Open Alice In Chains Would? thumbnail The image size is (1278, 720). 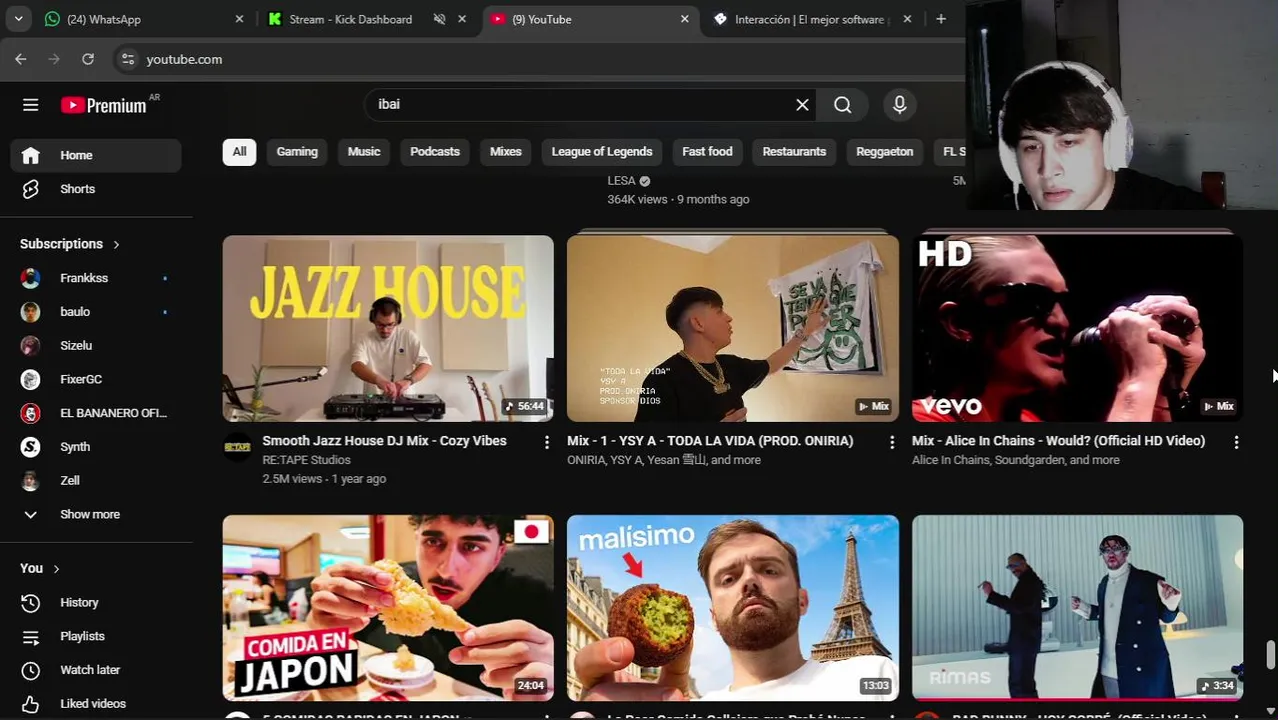click(x=1077, y=328)
